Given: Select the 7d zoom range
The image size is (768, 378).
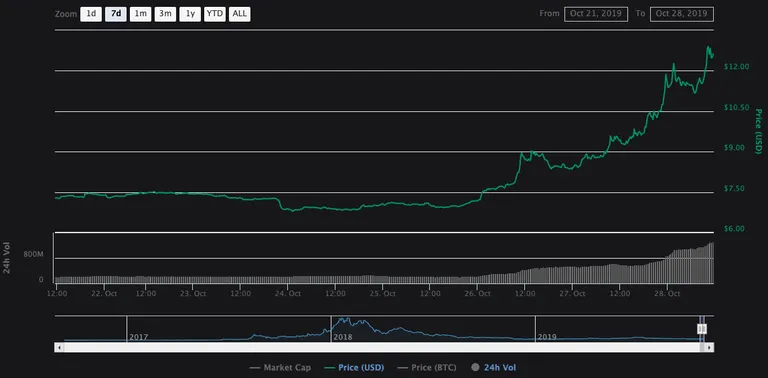Looking at the screenshot, I should click(116, 14).
